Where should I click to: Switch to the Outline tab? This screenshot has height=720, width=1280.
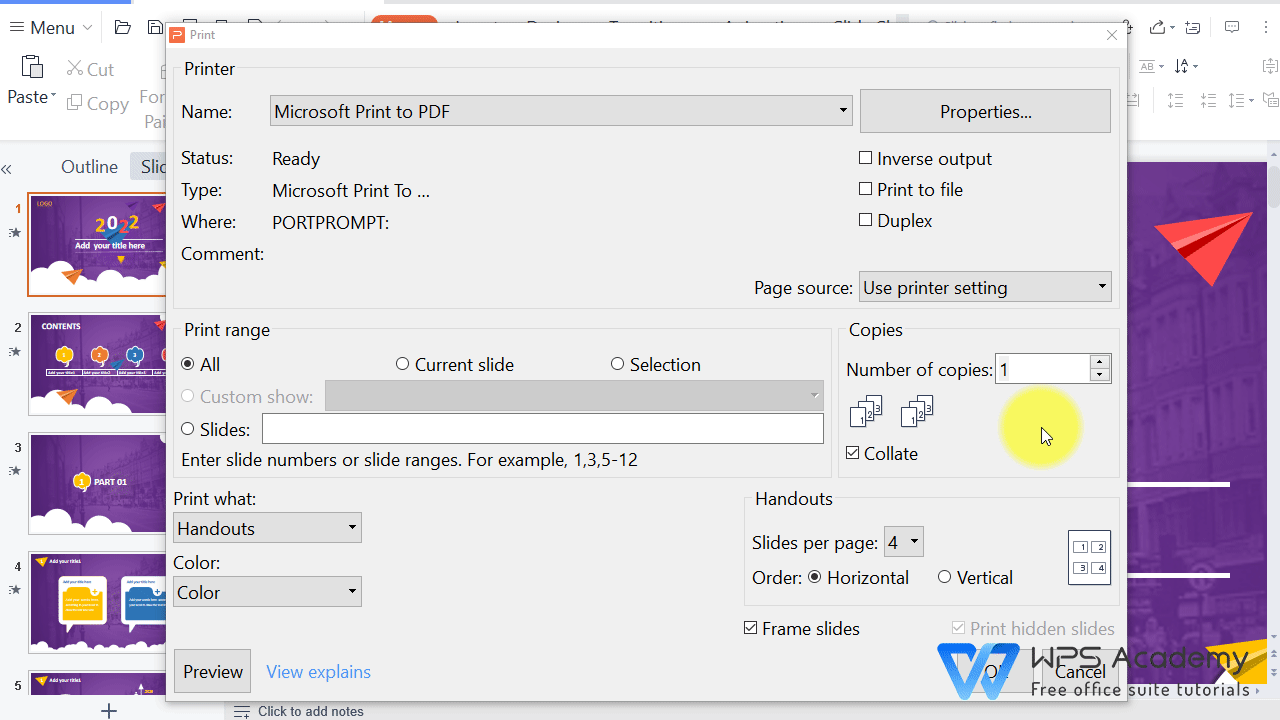89,166
